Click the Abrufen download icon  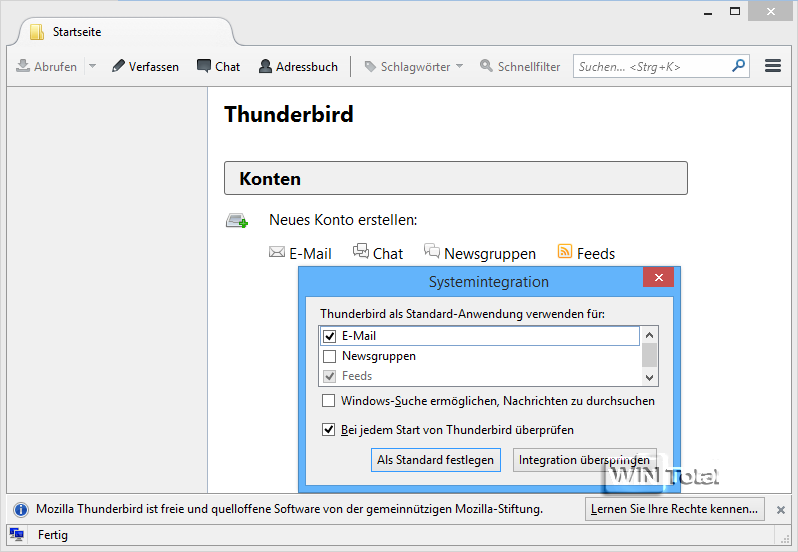coord(23,66)
